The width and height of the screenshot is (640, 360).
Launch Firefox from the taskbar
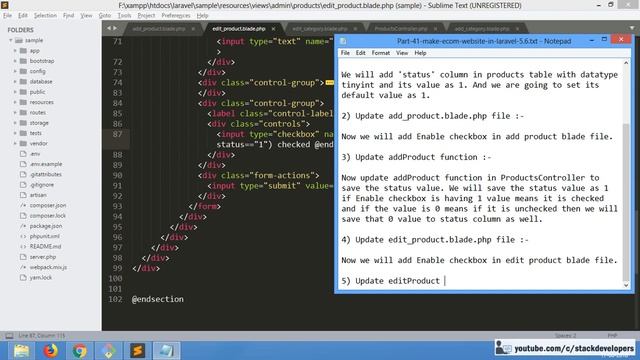[x=51, y=351]
